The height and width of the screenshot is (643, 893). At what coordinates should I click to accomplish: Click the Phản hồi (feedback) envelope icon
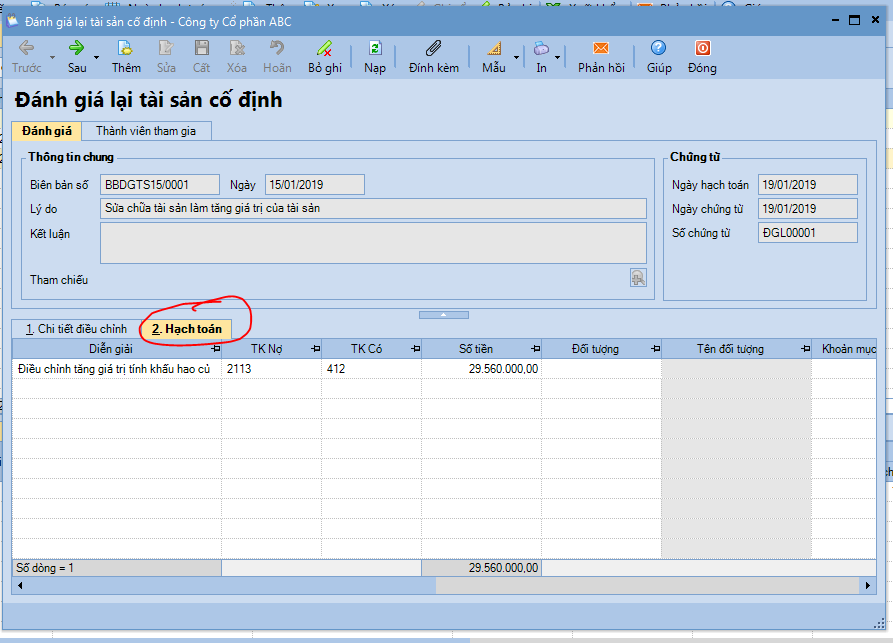(601, 48)
